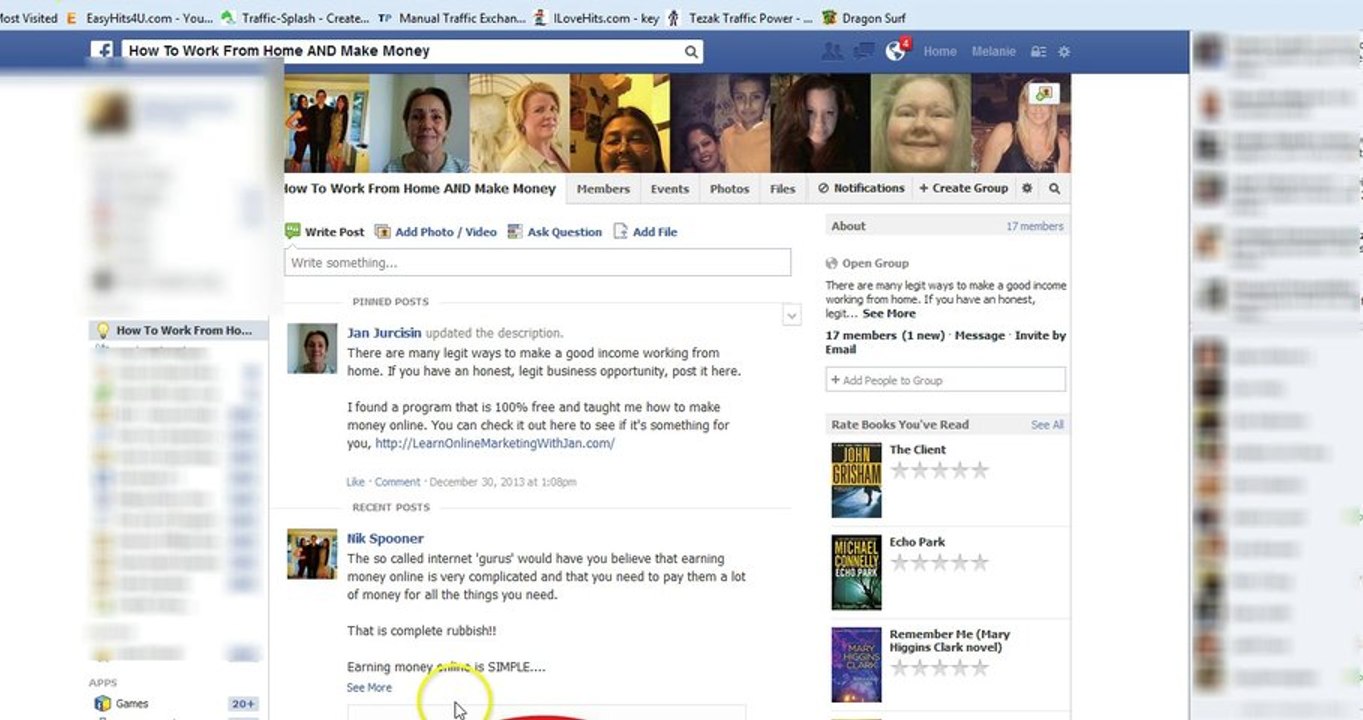Click the group search magnifier icon
Viewport: 1363px width, 720px height.
click(1054, 188)
